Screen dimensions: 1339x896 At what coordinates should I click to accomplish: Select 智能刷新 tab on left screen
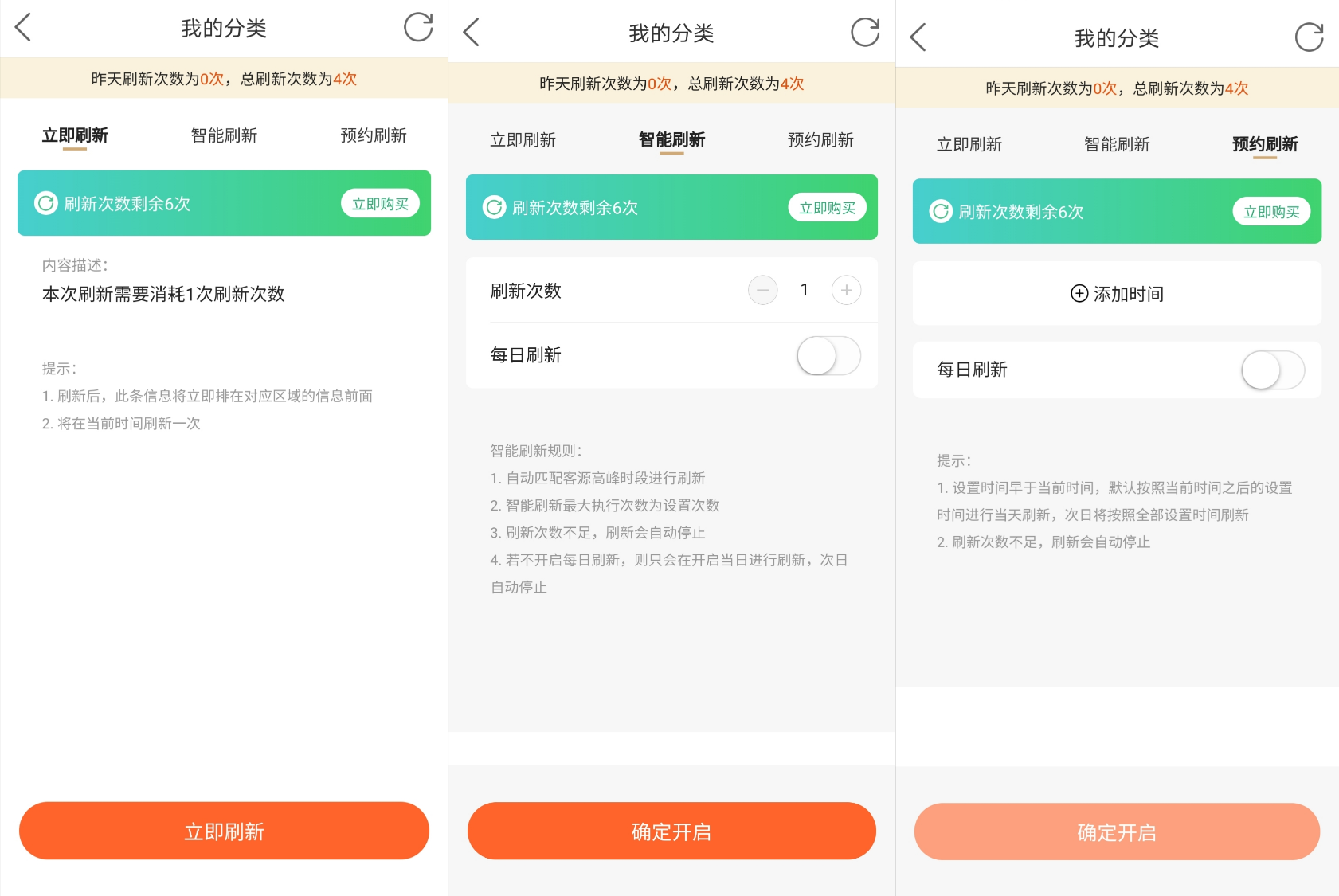pyautogui.click(x=224, y=135)
